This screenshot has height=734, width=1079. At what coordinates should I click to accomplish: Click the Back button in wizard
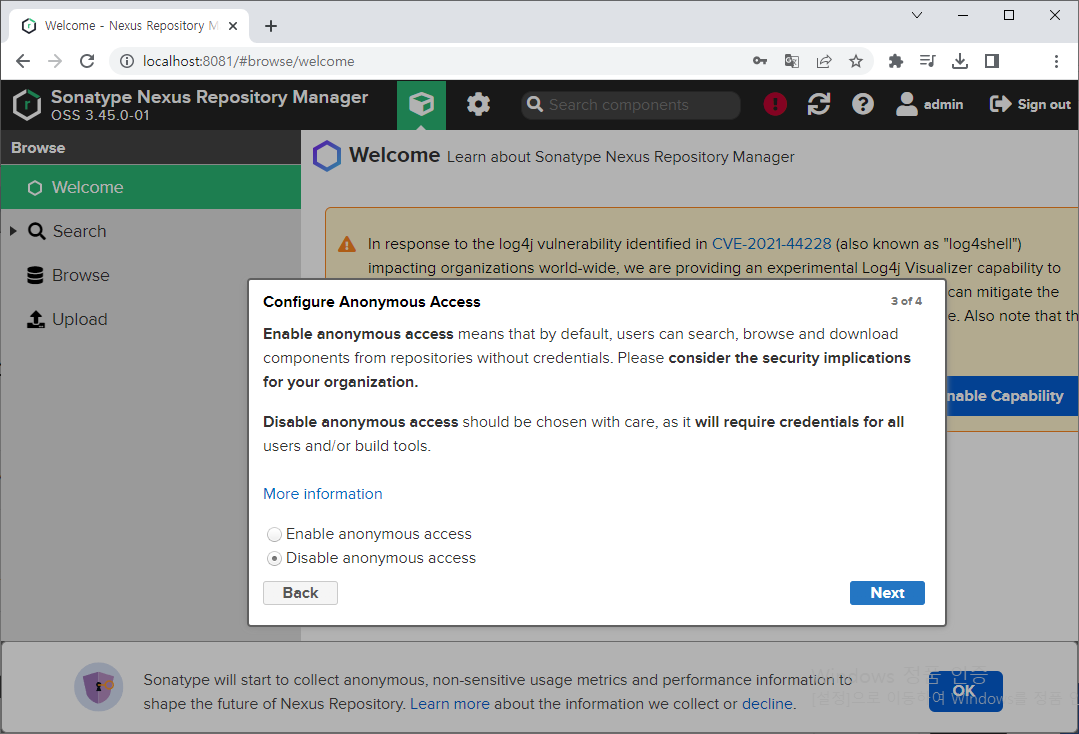click(300, 593)
